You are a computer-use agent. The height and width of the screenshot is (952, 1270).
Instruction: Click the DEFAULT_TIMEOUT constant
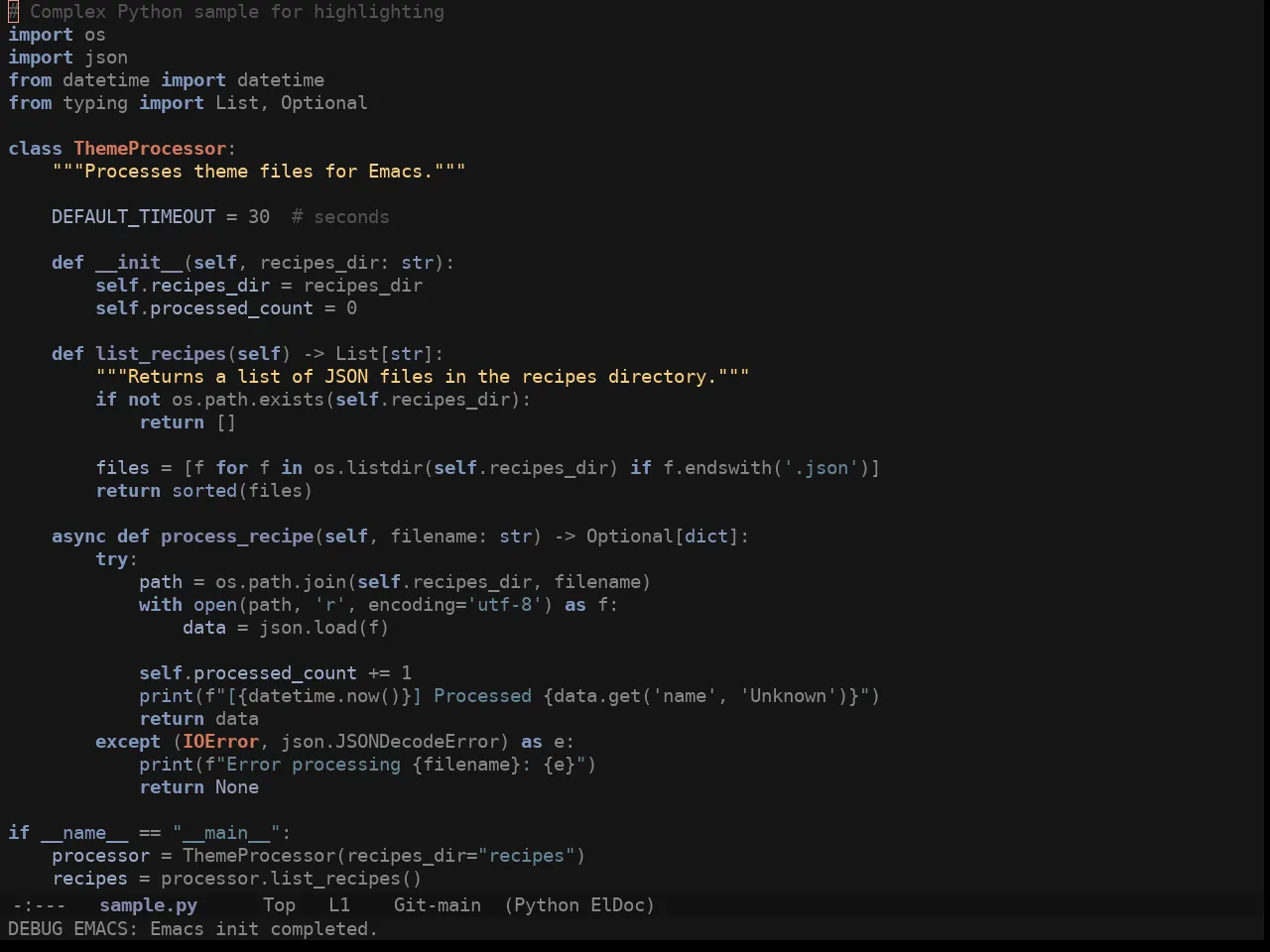[133, 217]
